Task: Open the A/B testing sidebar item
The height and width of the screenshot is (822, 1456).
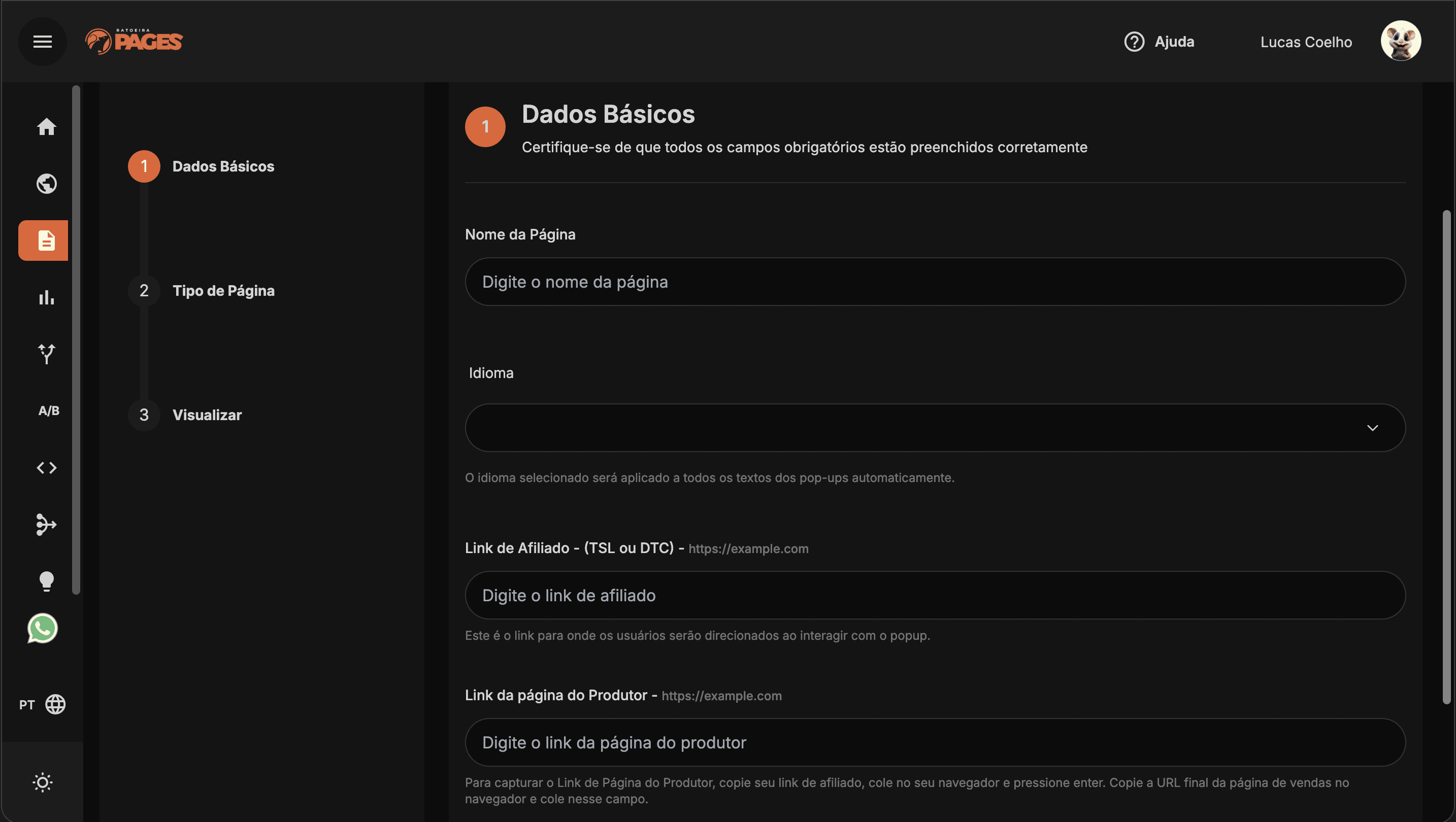Action: [x=49, y=410]
